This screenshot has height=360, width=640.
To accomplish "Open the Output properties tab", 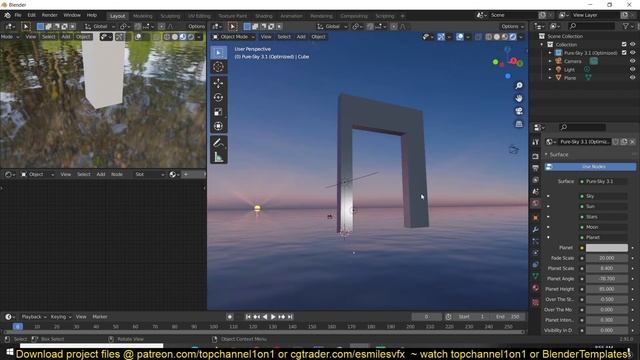I will [536, 168].
